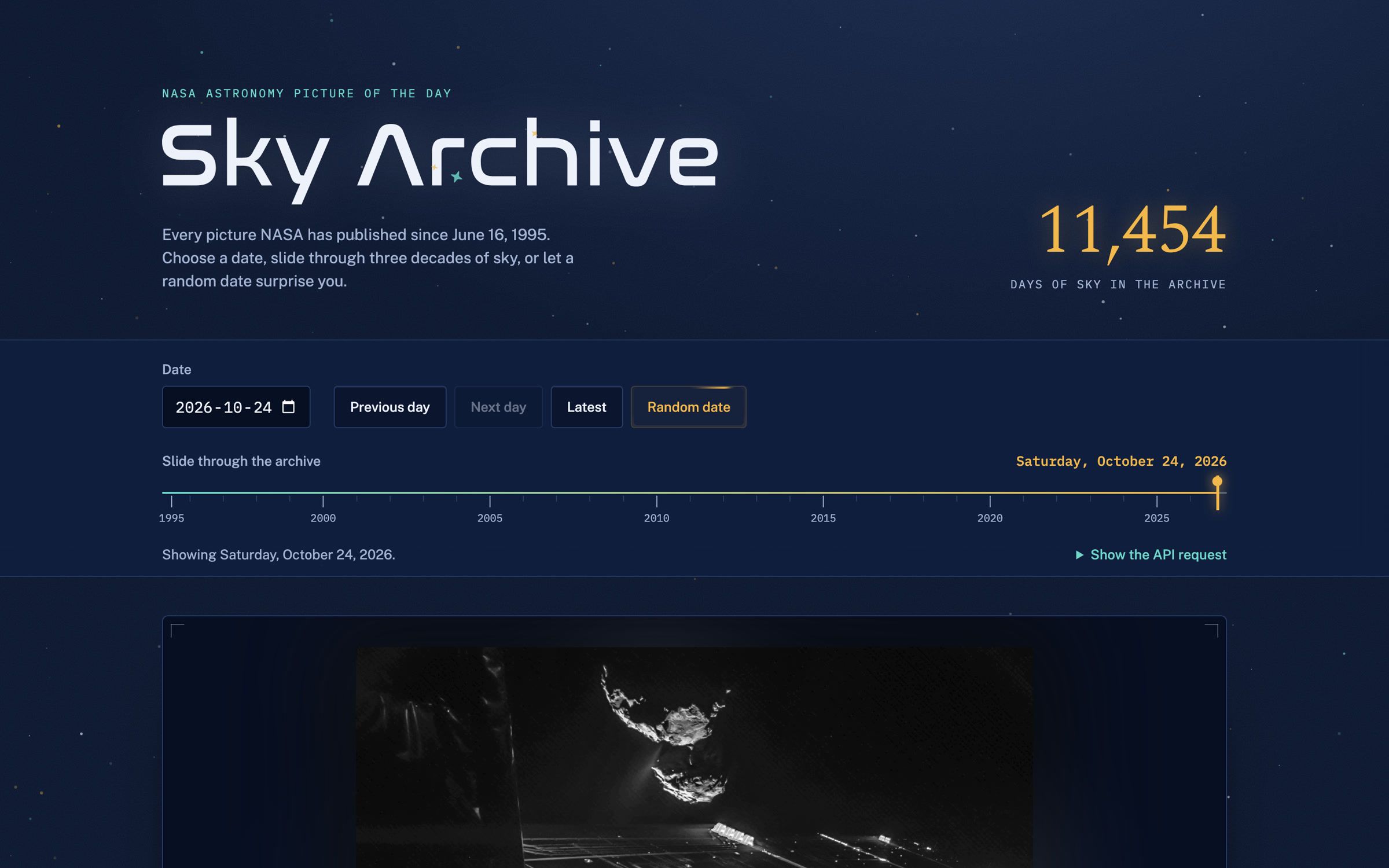Click the 2000 timeline tick label
This screenshot has width=1389, height=868.
(323, 518)
